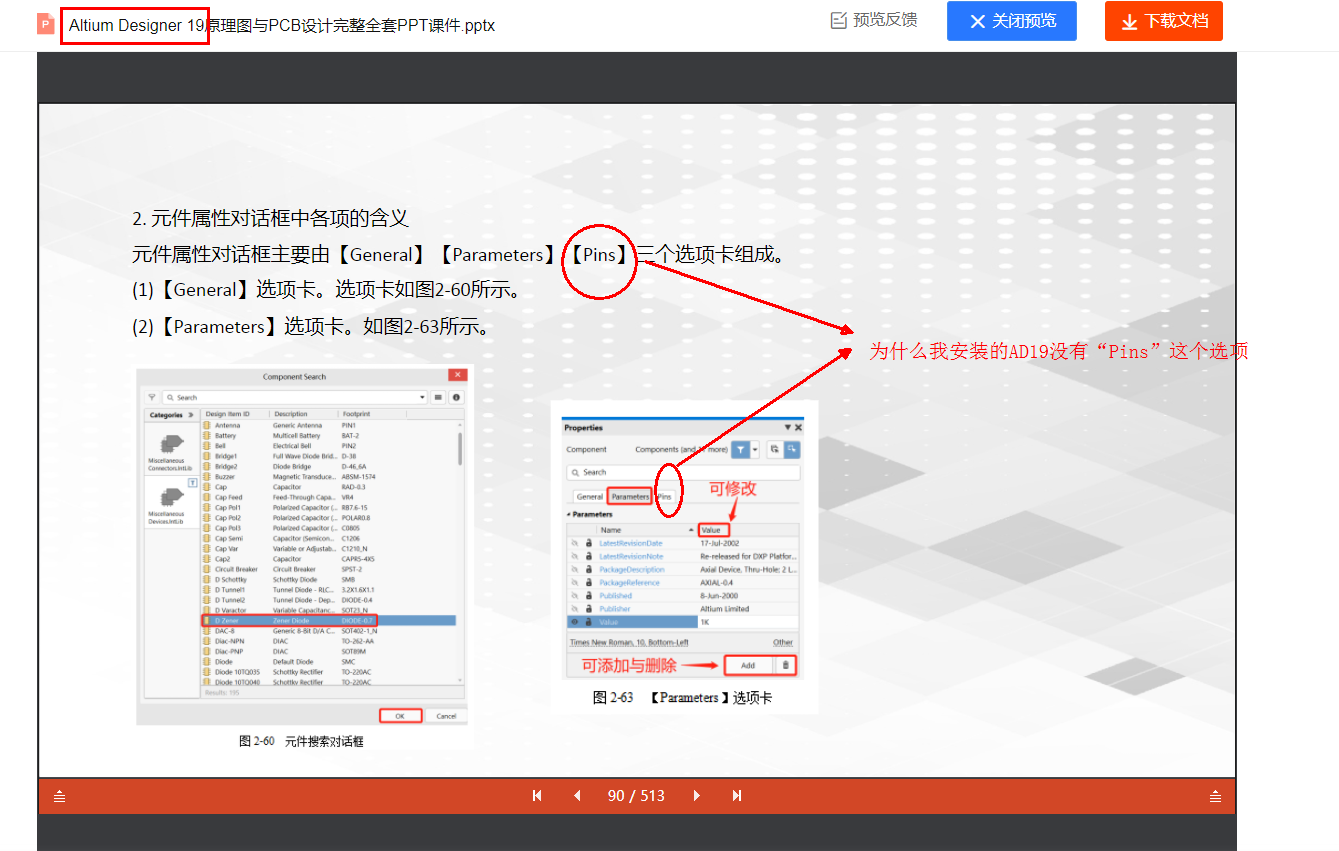Click the heading 2. 元件属性对话框中各项的含义
This screenshot has width=1339, height=851.
271,218
